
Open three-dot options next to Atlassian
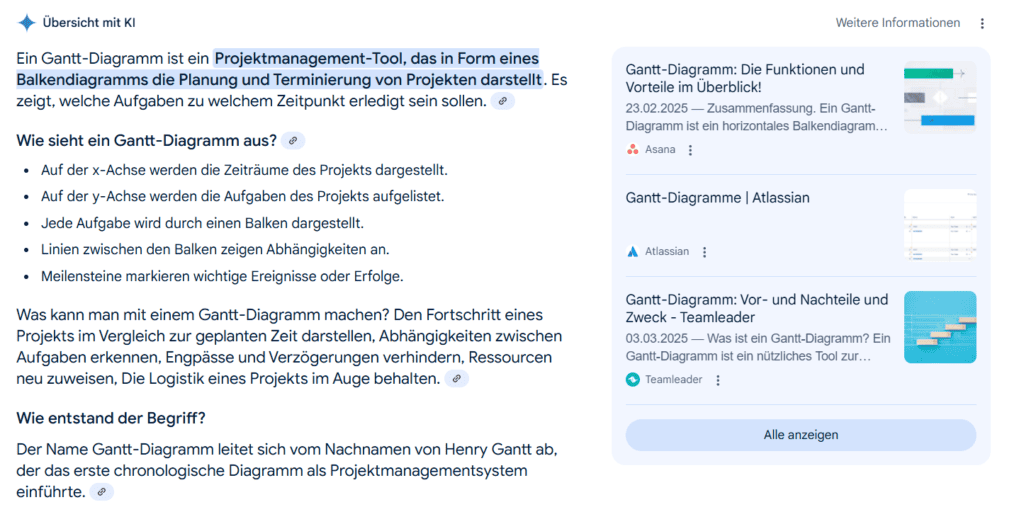(704, 252)
